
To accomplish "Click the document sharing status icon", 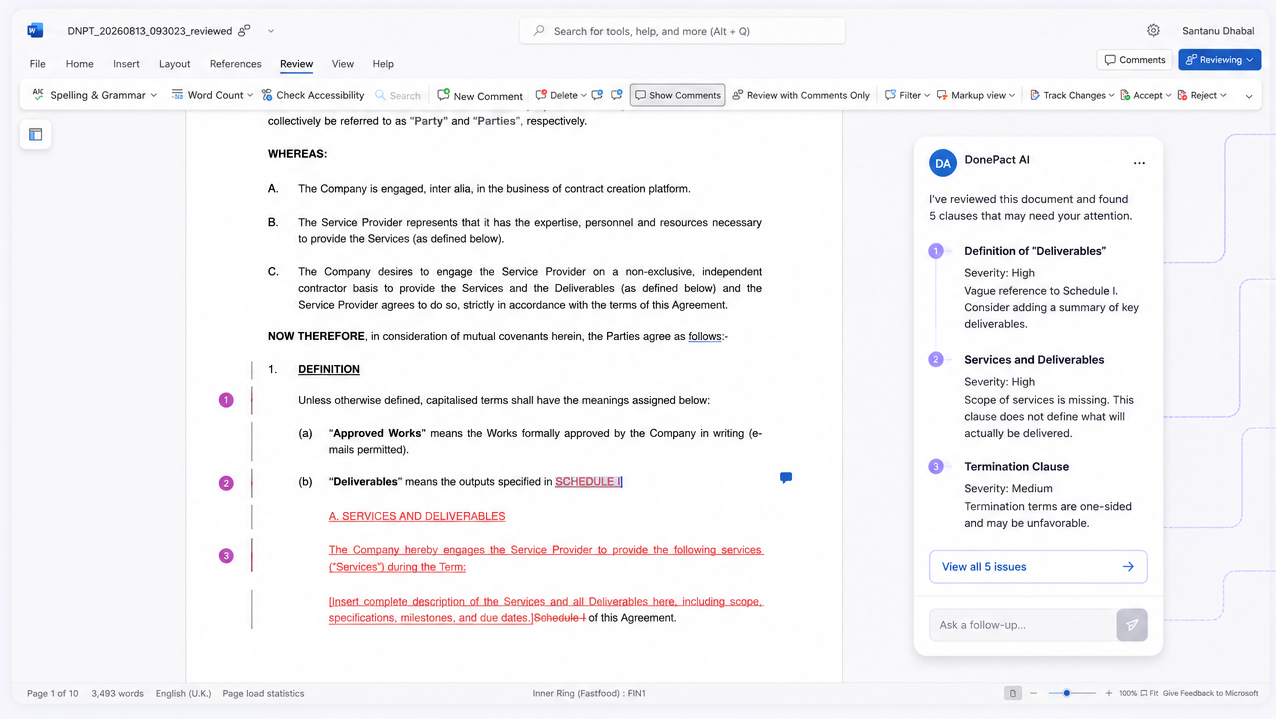I will click(244, 31).
